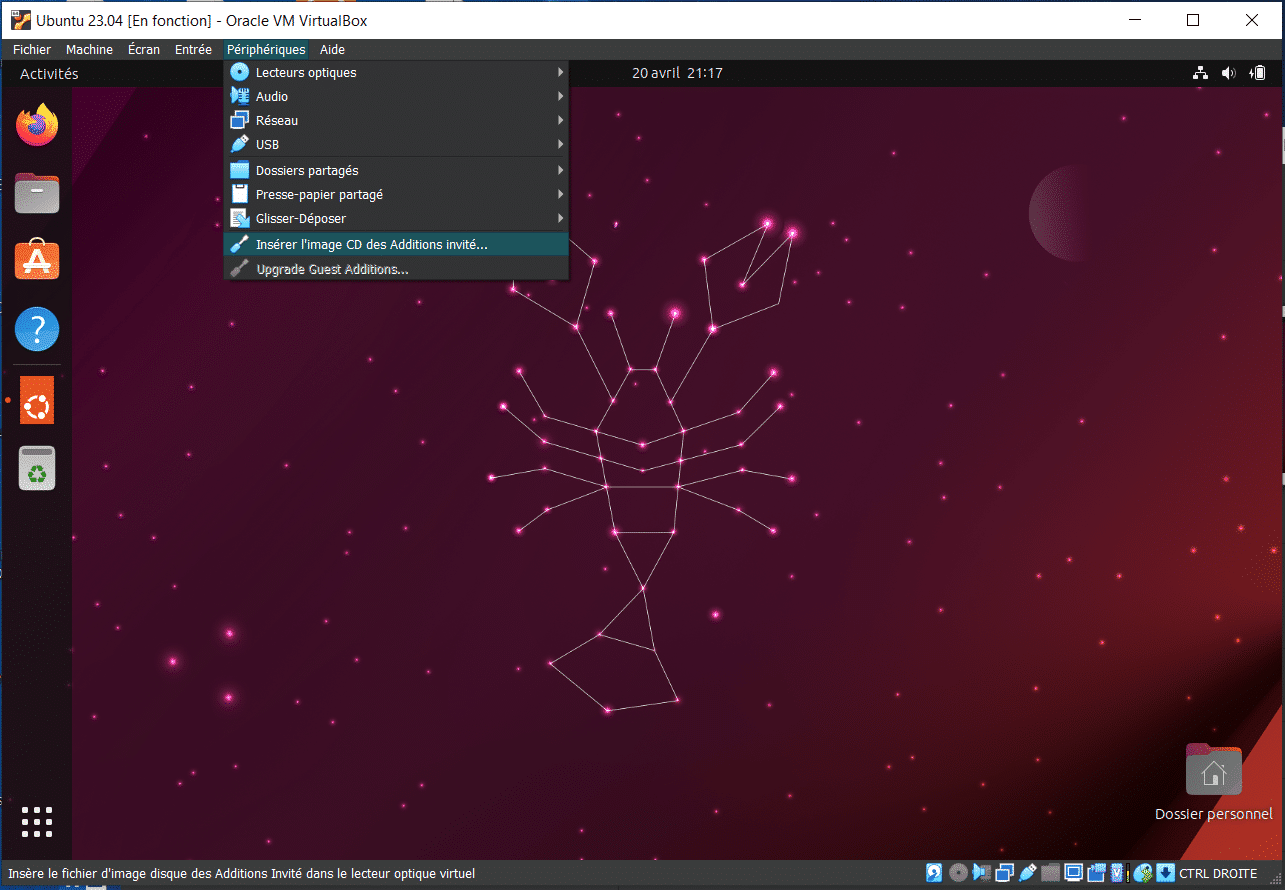This screenshot has height=890, width=1285.
Task: Click the shared folders status icon
Action: (x=1050, y=872)
